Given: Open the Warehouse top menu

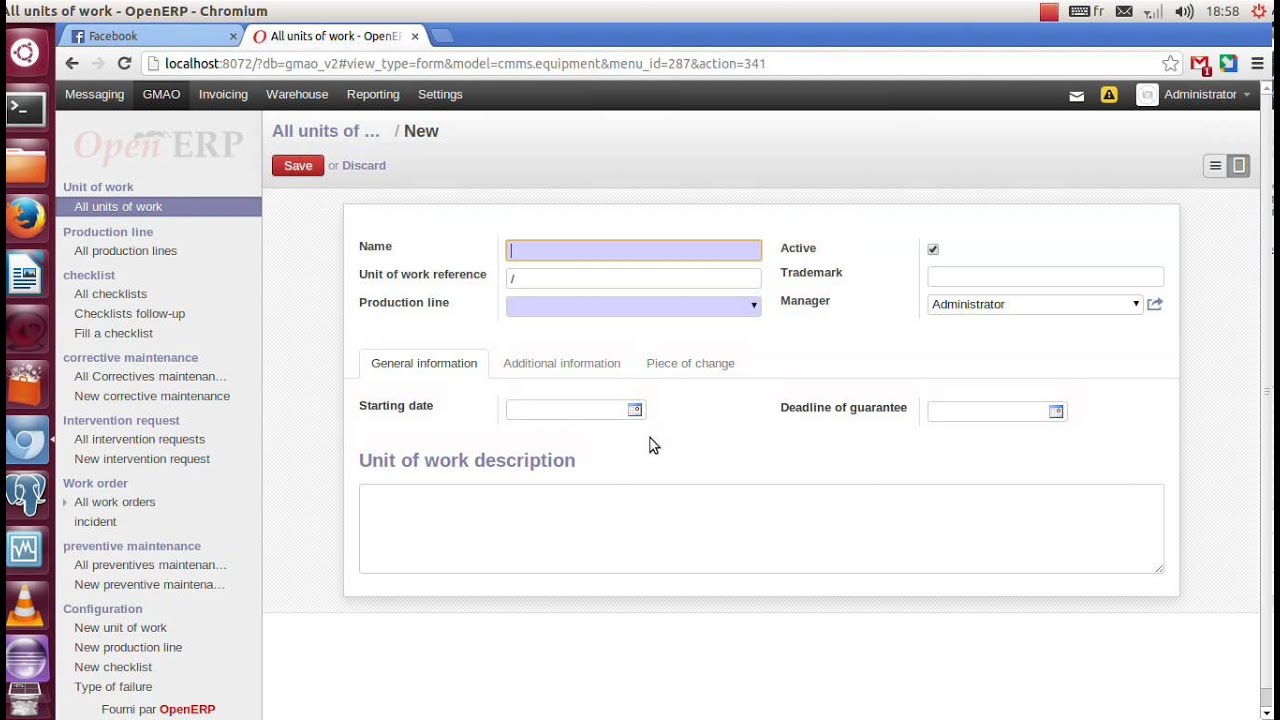Looking at the screenshot, I should pos(296,94).
